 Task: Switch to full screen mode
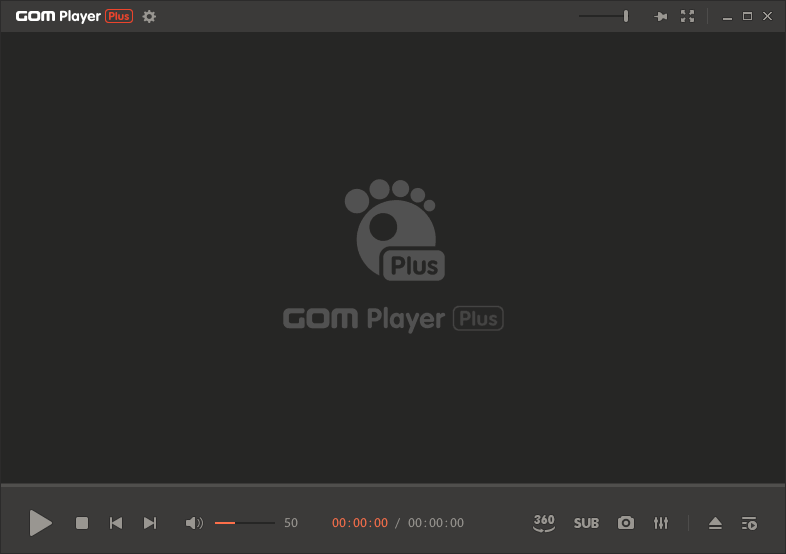(687, 17)
